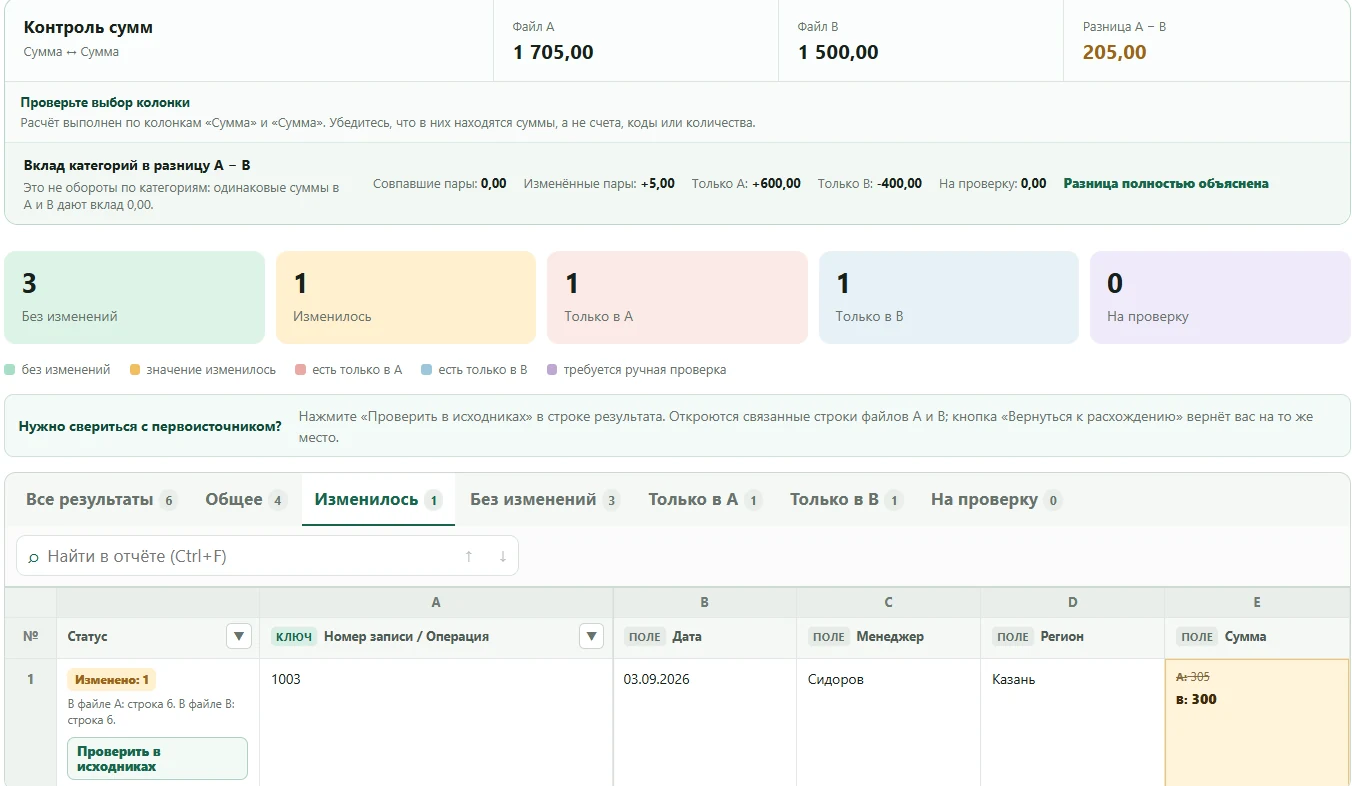Screen dimensions: 1352x786
Task: Click the difference value 205,00
Action: pyautogui.click(x=1115, y=52)
